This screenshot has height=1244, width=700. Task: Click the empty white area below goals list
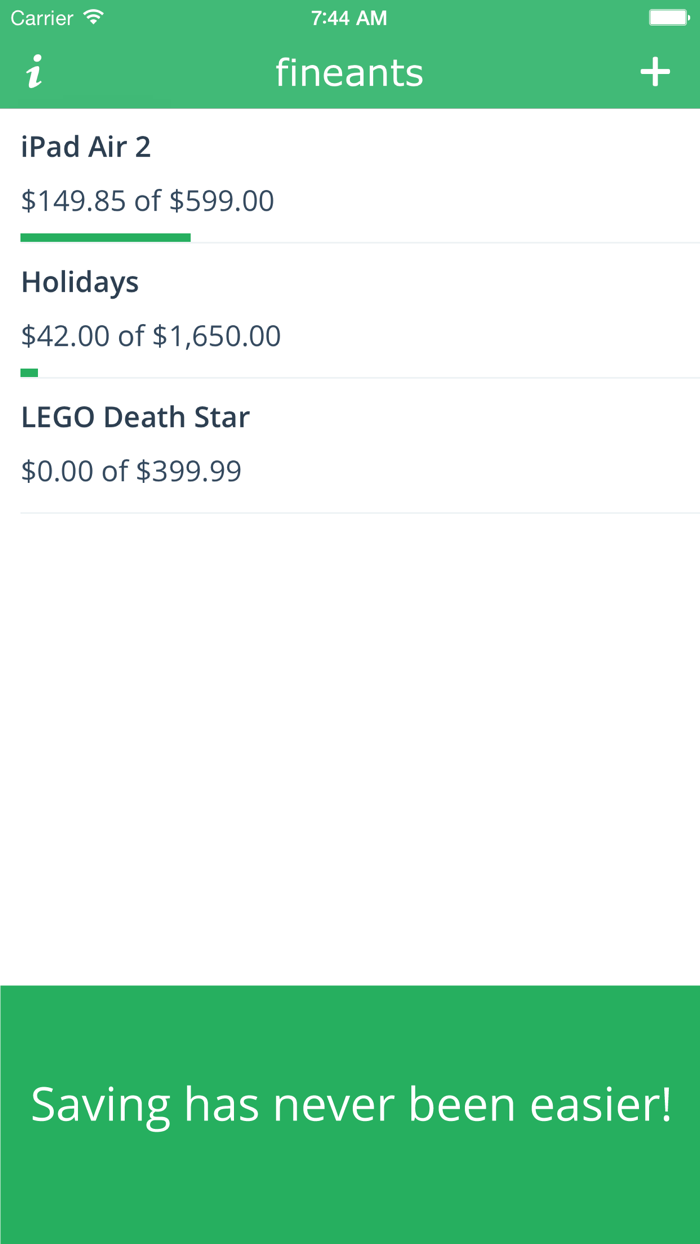pos(350,750)
